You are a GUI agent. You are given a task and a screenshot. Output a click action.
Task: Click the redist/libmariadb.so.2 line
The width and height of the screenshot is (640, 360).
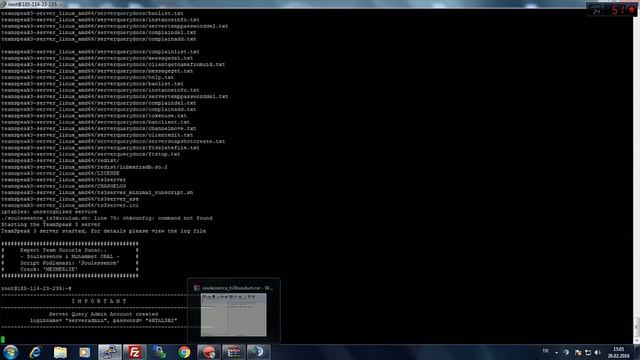click(84, 167)
